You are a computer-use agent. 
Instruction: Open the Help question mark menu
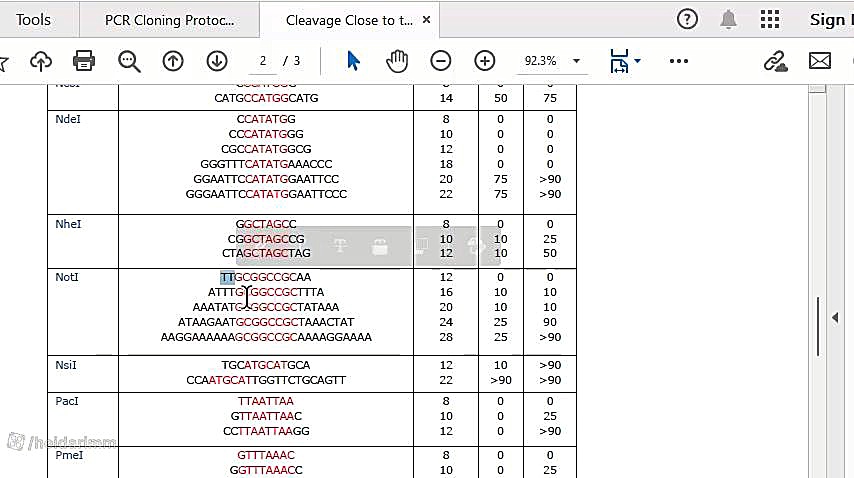click(687, 20)
